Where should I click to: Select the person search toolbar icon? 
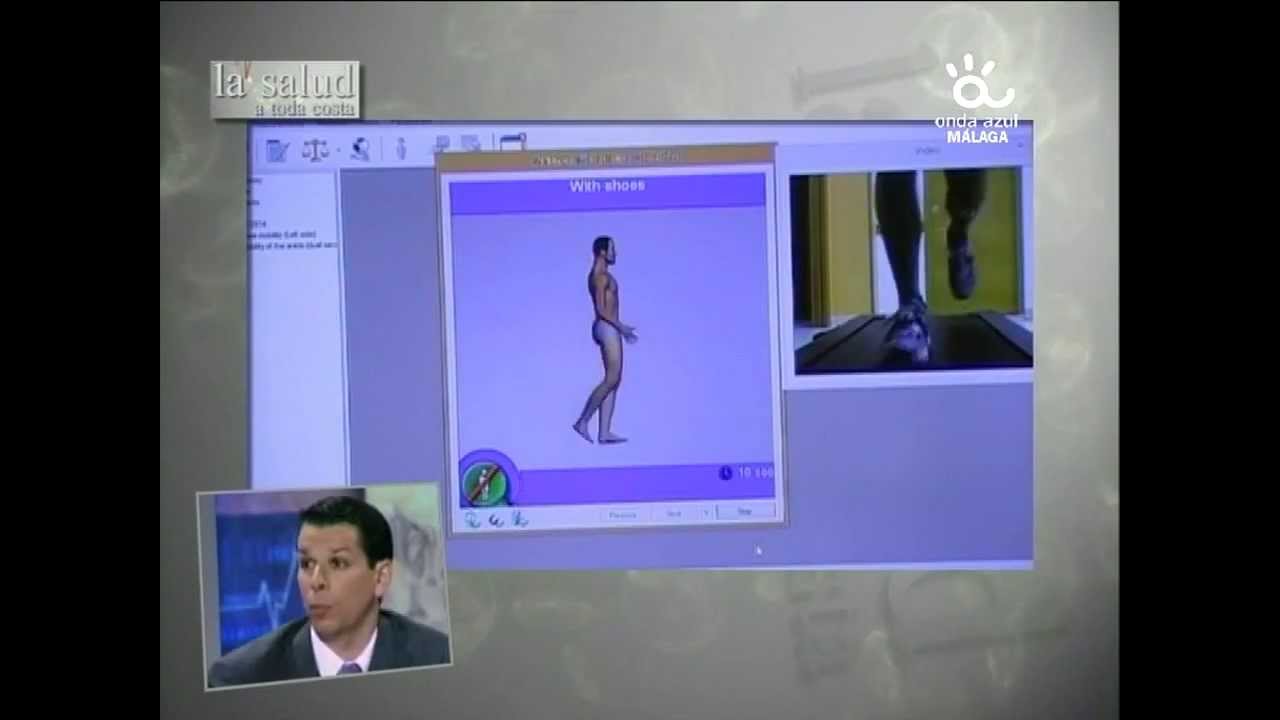[360, 149]
